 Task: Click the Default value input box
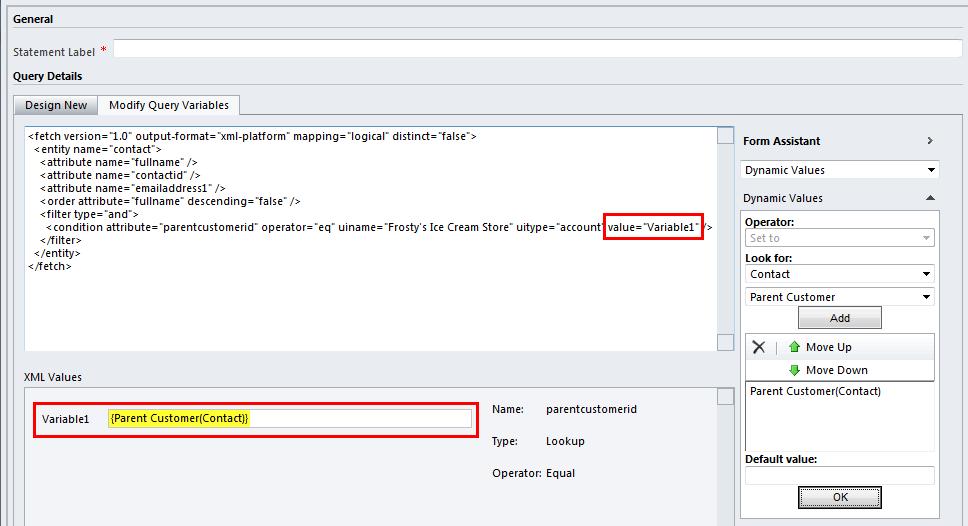839,476
